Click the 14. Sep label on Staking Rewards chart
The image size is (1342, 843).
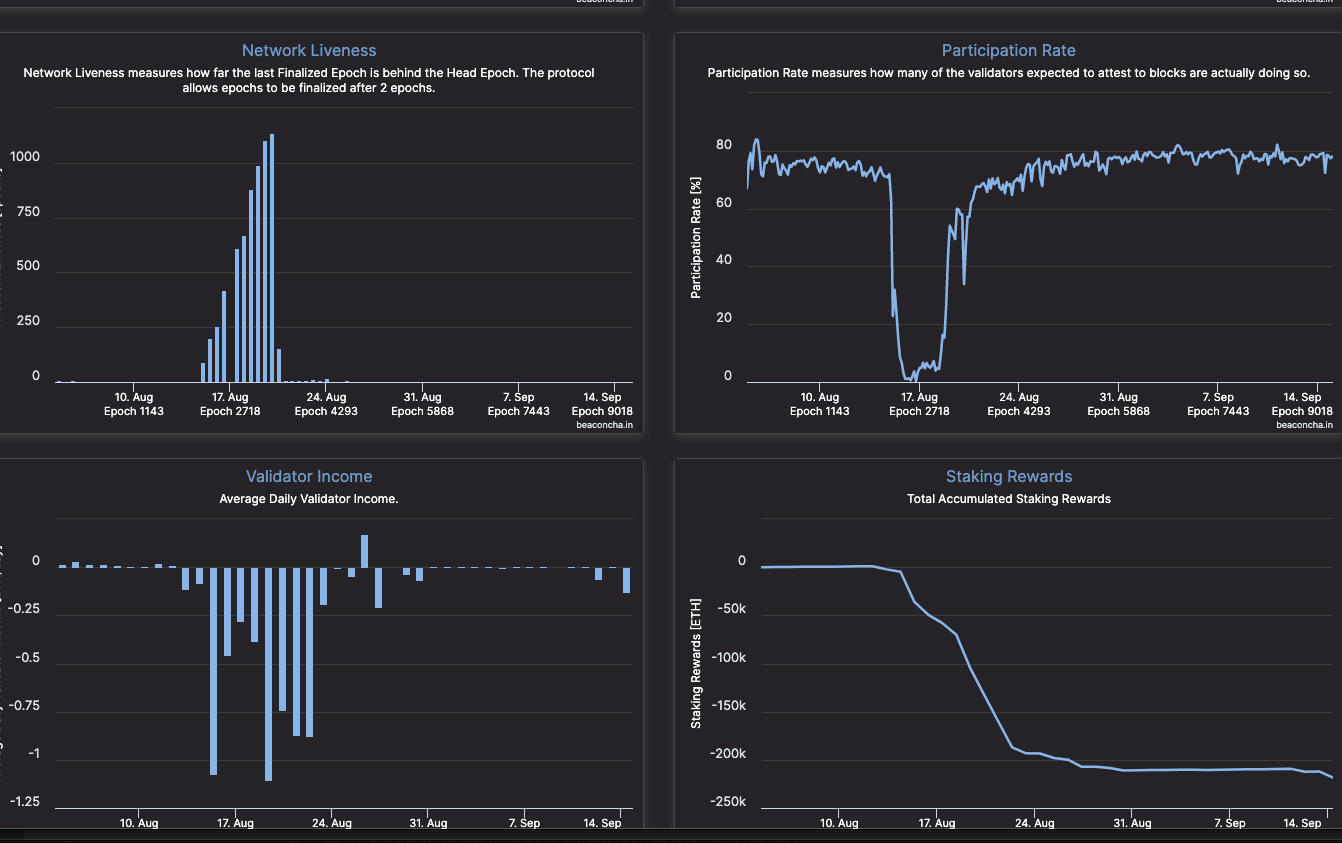(x=1301, y=822)
